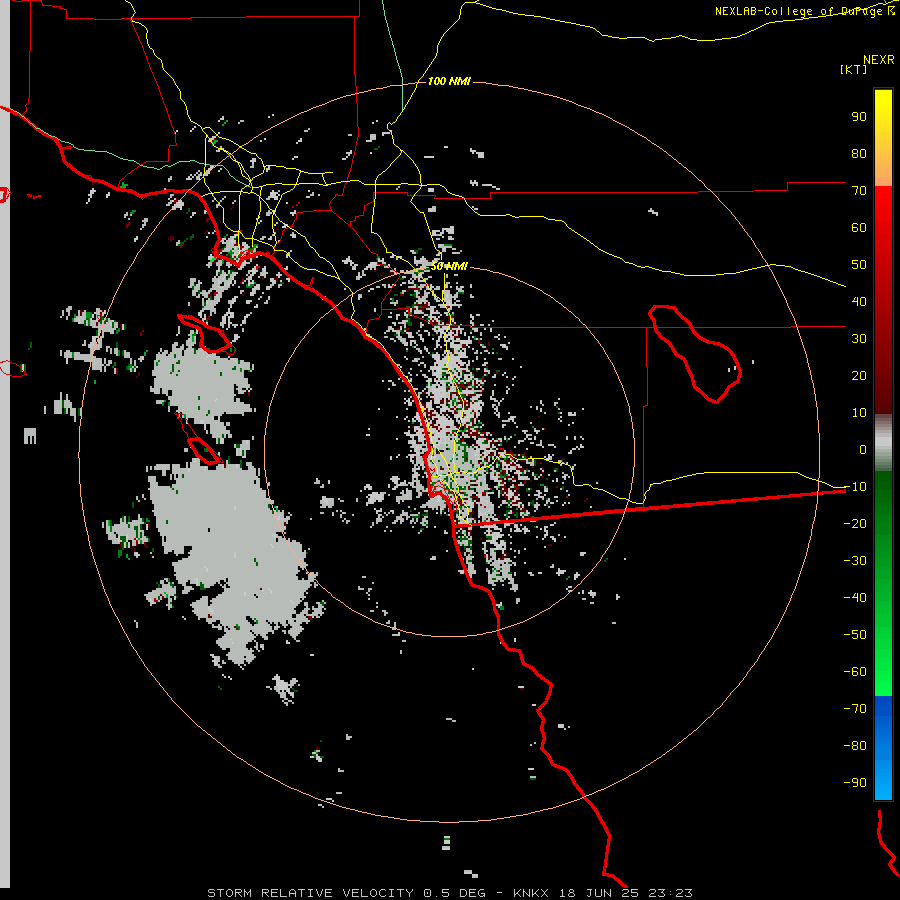This screenshot has height=900, width=900.
Task: Select the 80 value on the velocity scale
Action: tap(859, 154)
